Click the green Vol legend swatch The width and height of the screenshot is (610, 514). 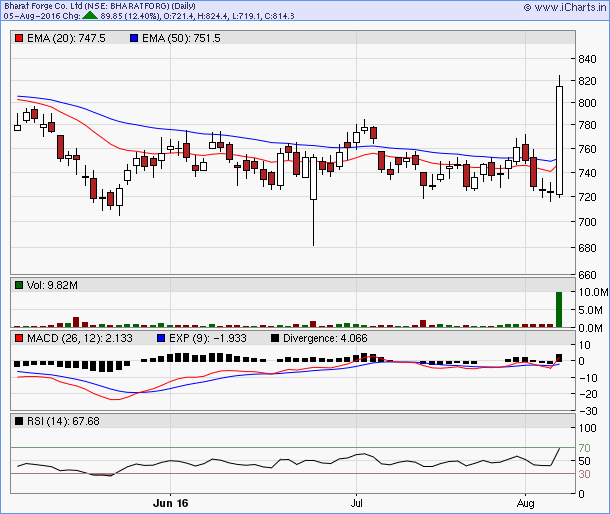click(x=19, y=285)
